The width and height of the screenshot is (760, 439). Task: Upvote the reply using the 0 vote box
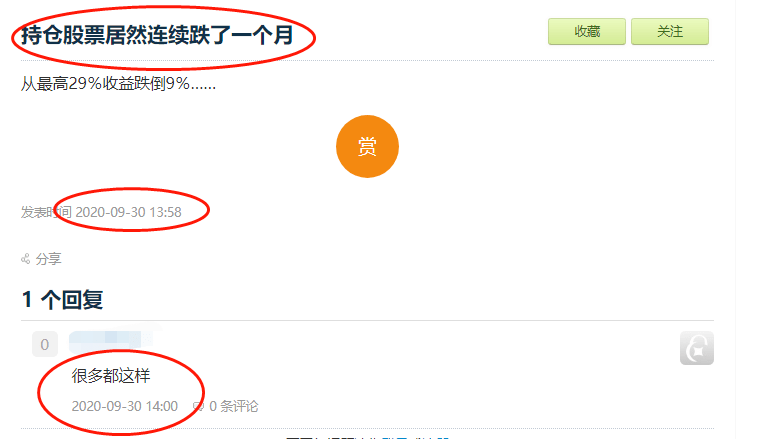pyautogui.click(x=45, y=345)
